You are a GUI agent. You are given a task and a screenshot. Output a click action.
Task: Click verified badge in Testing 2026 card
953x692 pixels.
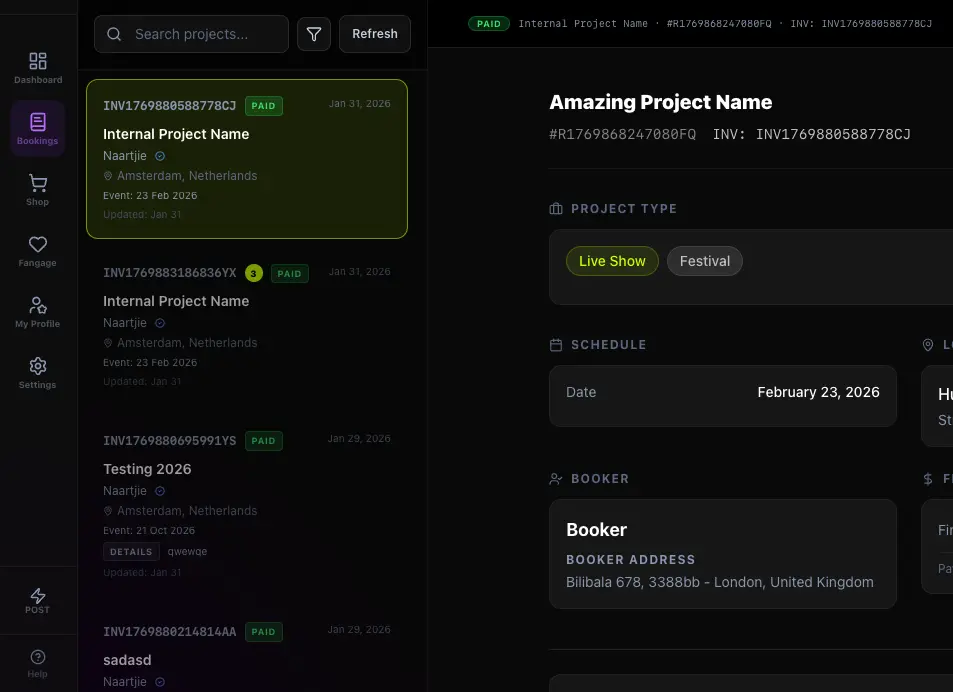tap(160, 491)
